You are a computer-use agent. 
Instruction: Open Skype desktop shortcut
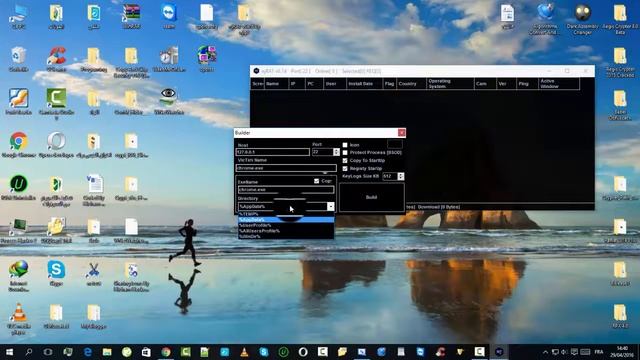56,273
